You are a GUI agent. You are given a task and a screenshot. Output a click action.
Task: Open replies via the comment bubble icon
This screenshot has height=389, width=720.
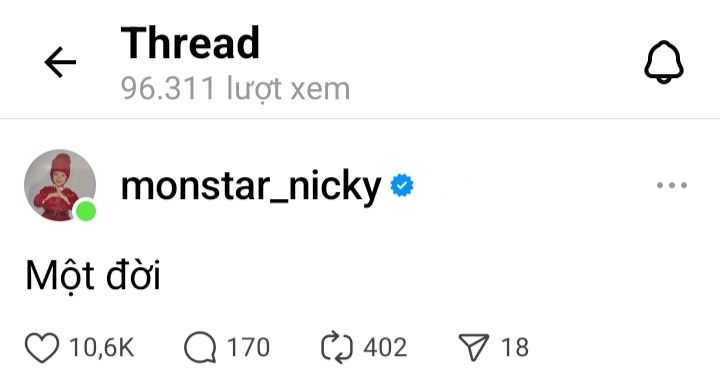point(200,347)
